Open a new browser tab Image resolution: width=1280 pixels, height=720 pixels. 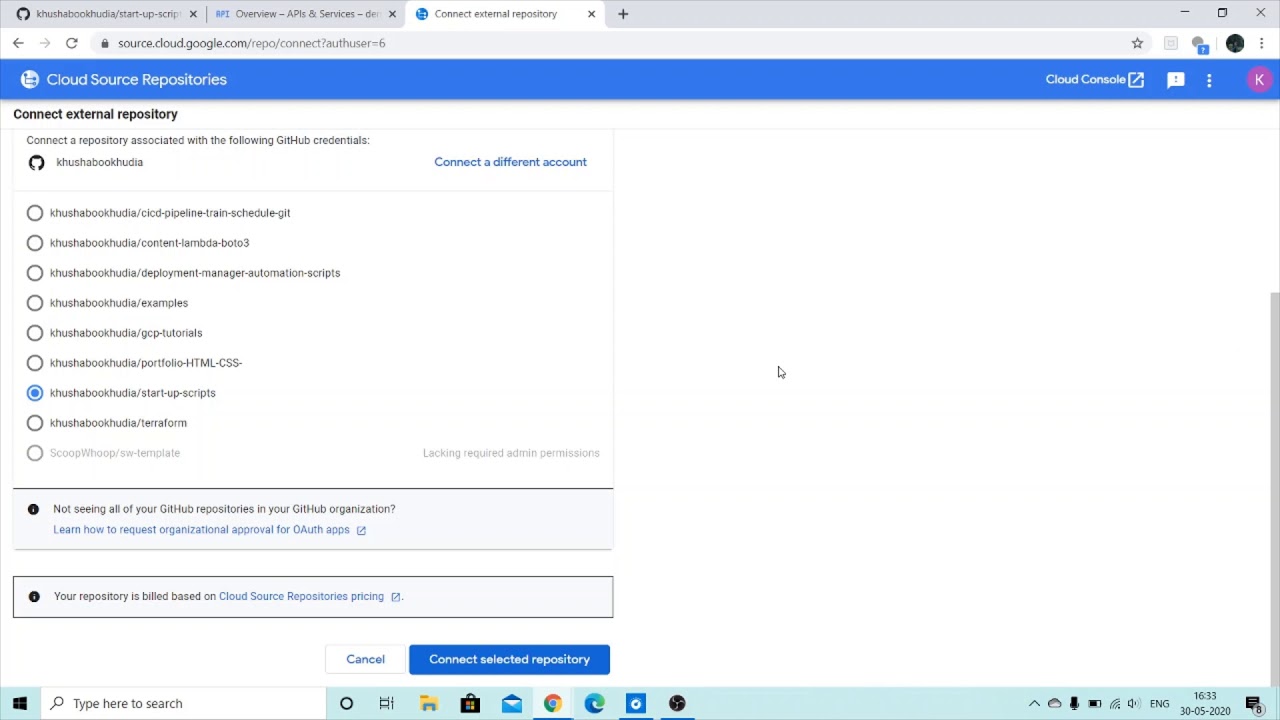pos(623,14)
